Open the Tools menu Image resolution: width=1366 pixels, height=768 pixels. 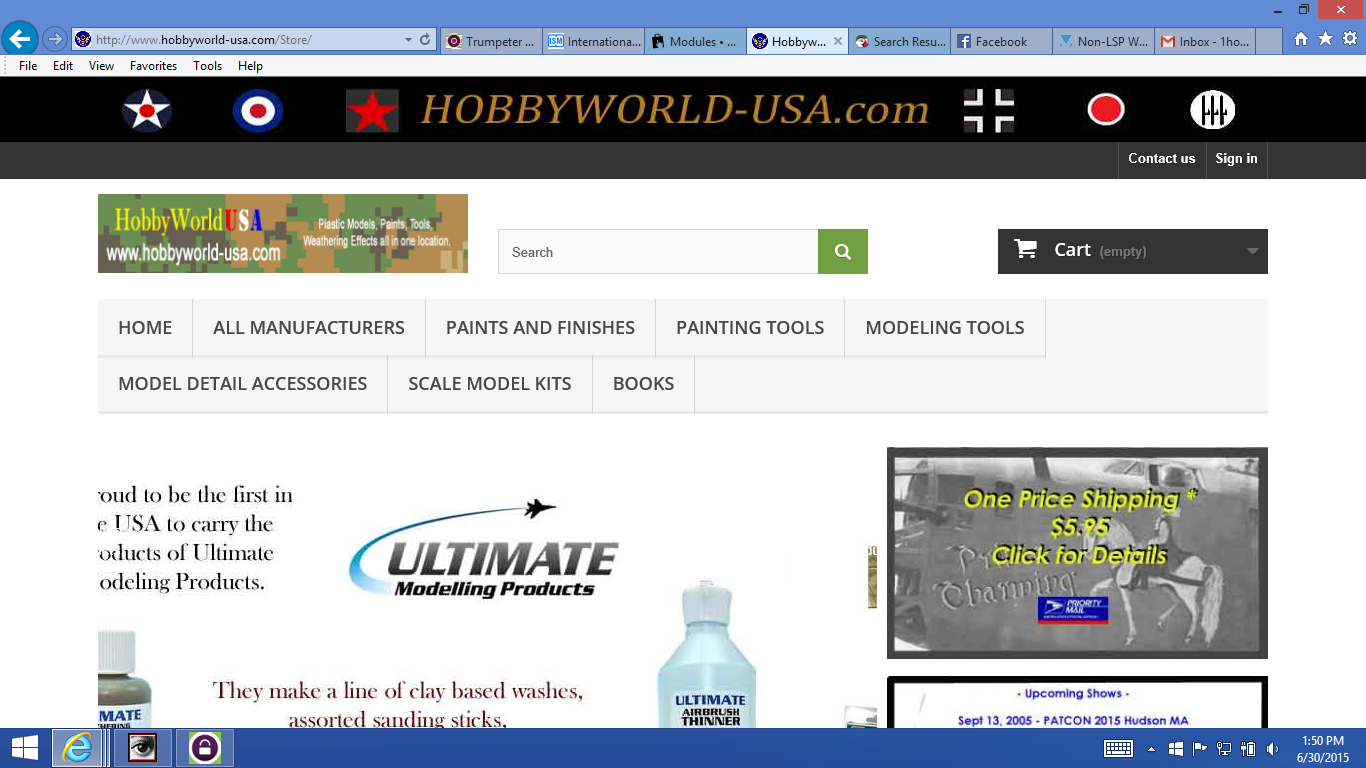208,66
